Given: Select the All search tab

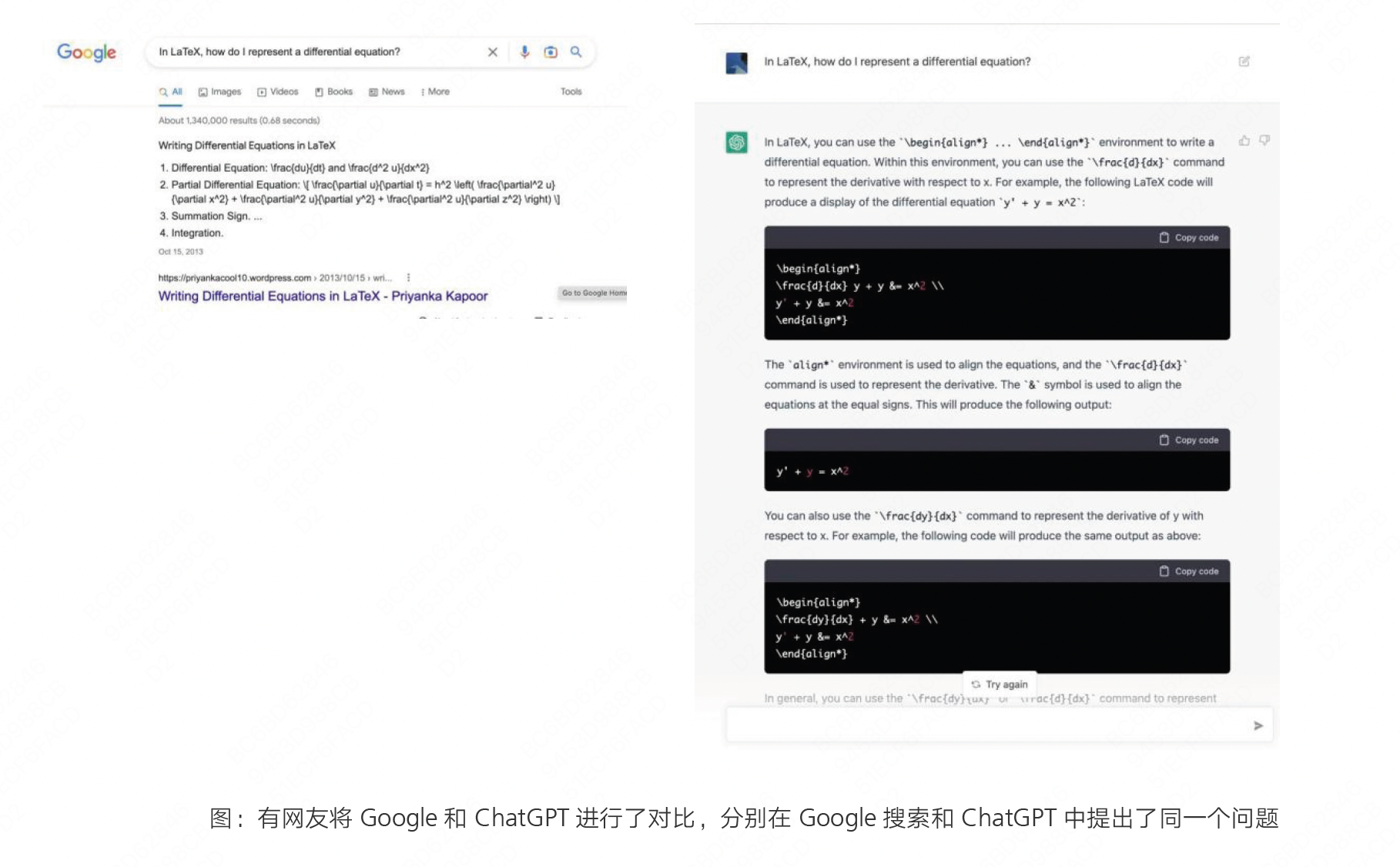Looking at the screenshot, I should click(x=171, y=92).
